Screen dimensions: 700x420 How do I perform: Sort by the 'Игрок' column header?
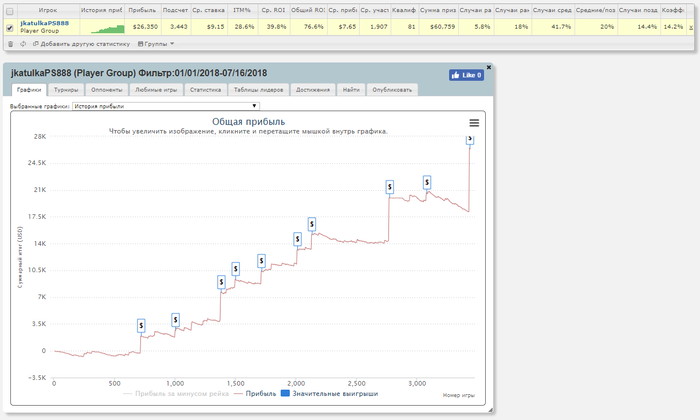click(x=48, y=10)
